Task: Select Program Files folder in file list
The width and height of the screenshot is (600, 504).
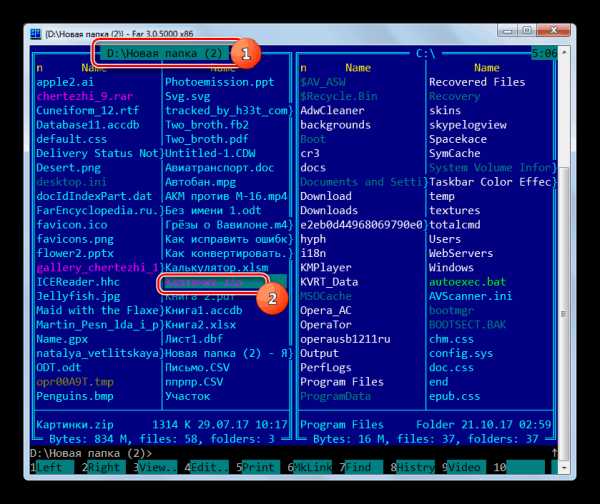Action: (x=342, y=382)
